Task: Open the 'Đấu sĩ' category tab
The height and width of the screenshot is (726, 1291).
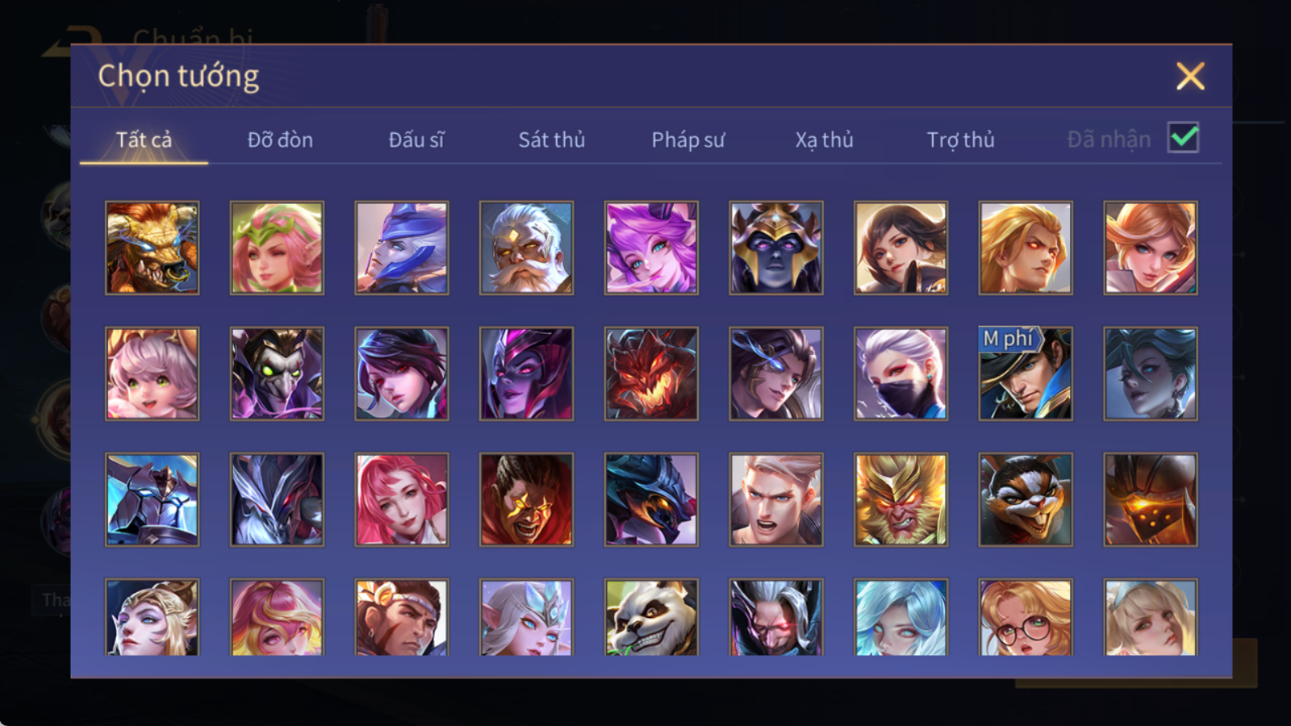Action: [x=416, y=140]
